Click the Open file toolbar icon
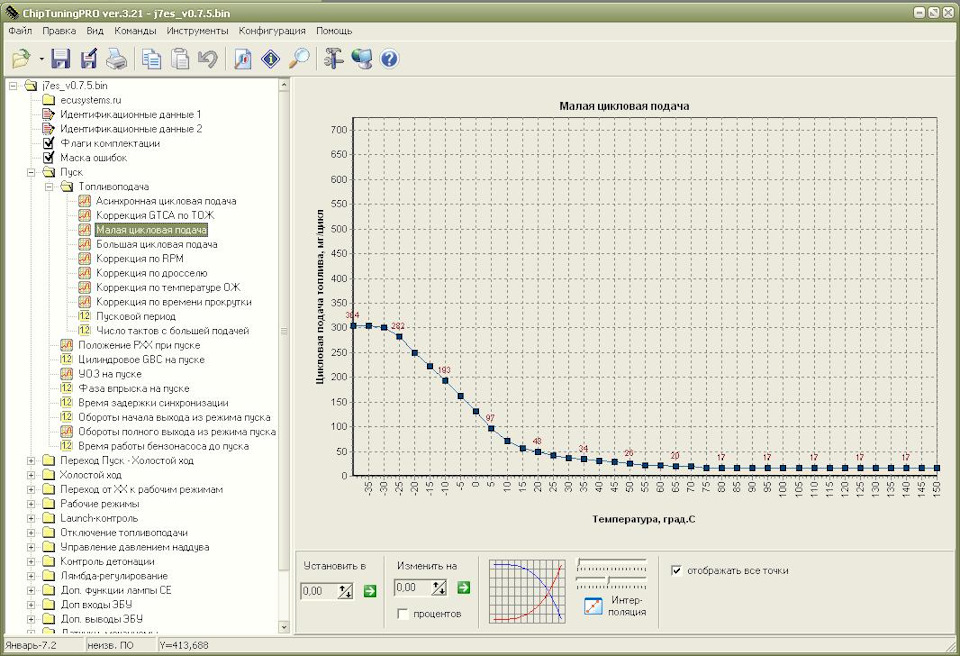This screenshot has height=656, width=960. [21, 59]
